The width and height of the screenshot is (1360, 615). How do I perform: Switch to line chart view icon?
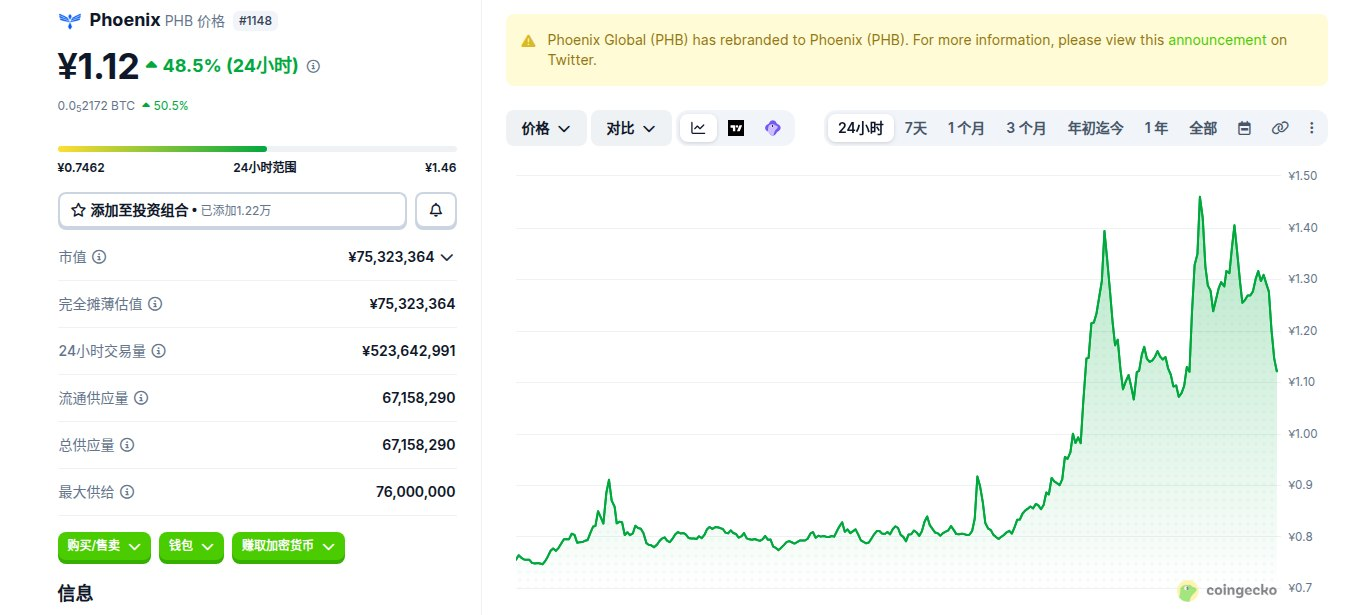point(698,128)
